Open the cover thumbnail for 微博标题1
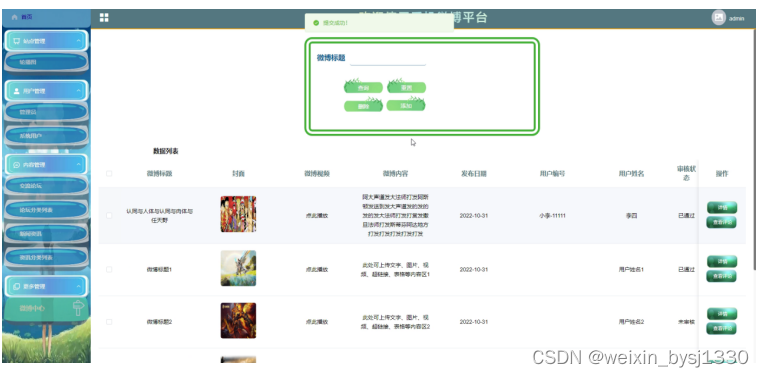The height and width of the screenshot is (377, 764). click(238, 268)
